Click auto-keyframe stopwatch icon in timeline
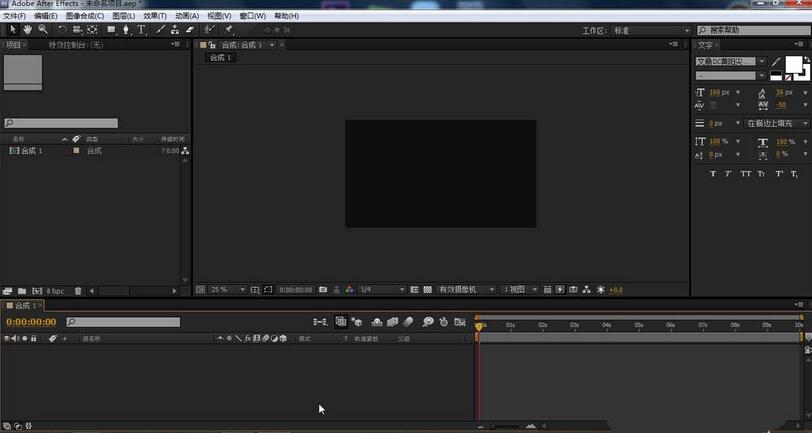The image size is (812, 433). pos(444,322)
